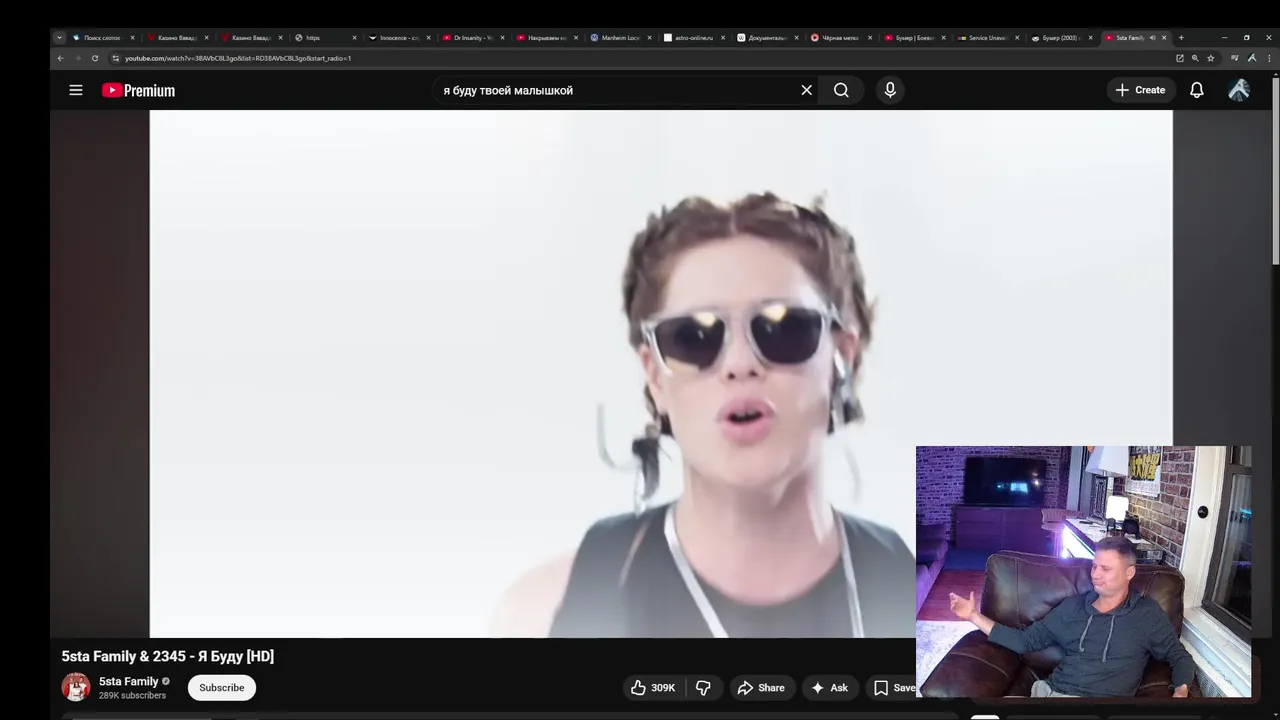Close the 5sta Family tab

tap(1164, 38)
